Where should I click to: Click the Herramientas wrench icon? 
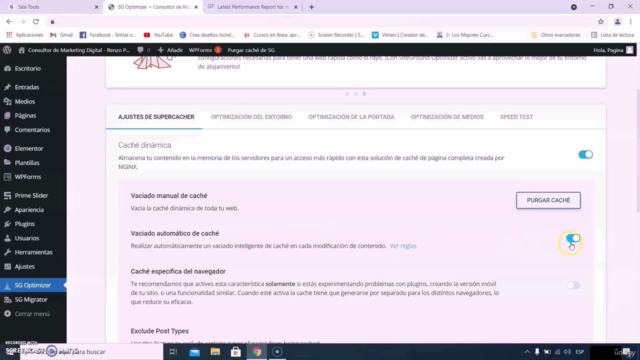coord(7,252)
